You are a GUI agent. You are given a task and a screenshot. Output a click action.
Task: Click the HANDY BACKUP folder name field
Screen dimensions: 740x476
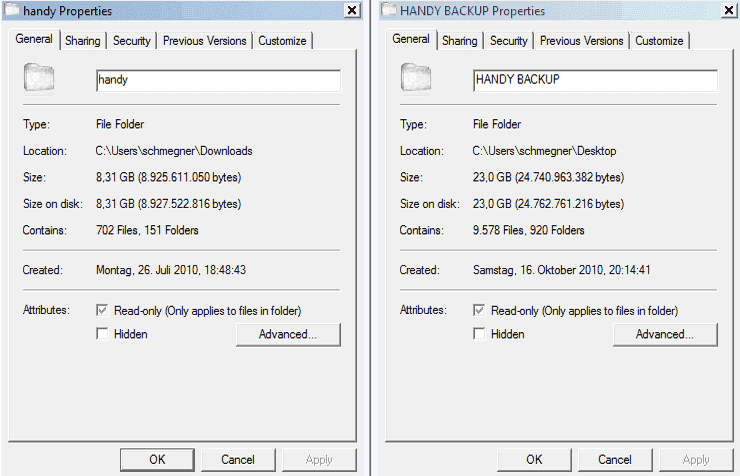click(x=595, y=80)
